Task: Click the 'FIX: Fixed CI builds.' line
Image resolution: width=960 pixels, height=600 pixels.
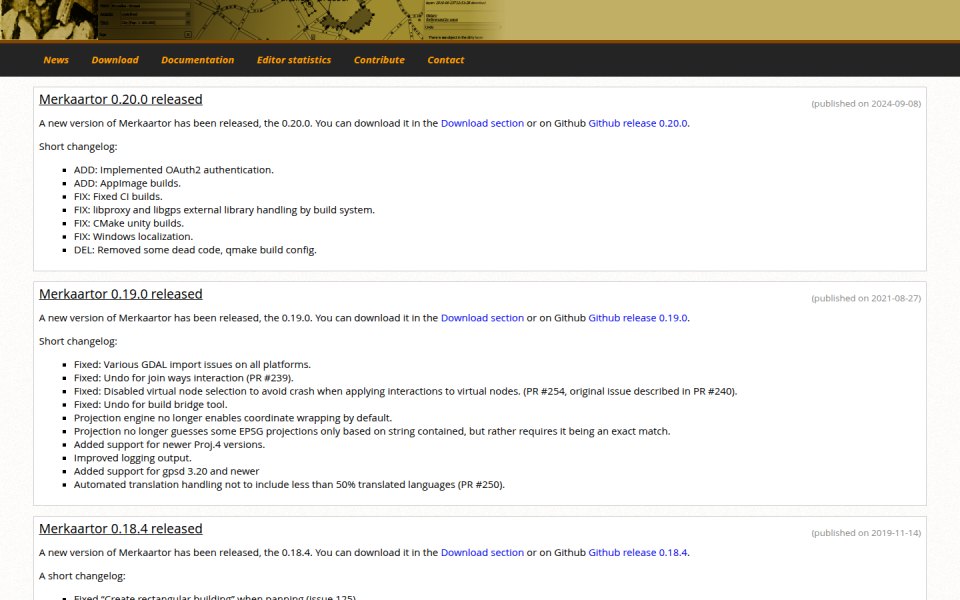Action: click(118, 197)
